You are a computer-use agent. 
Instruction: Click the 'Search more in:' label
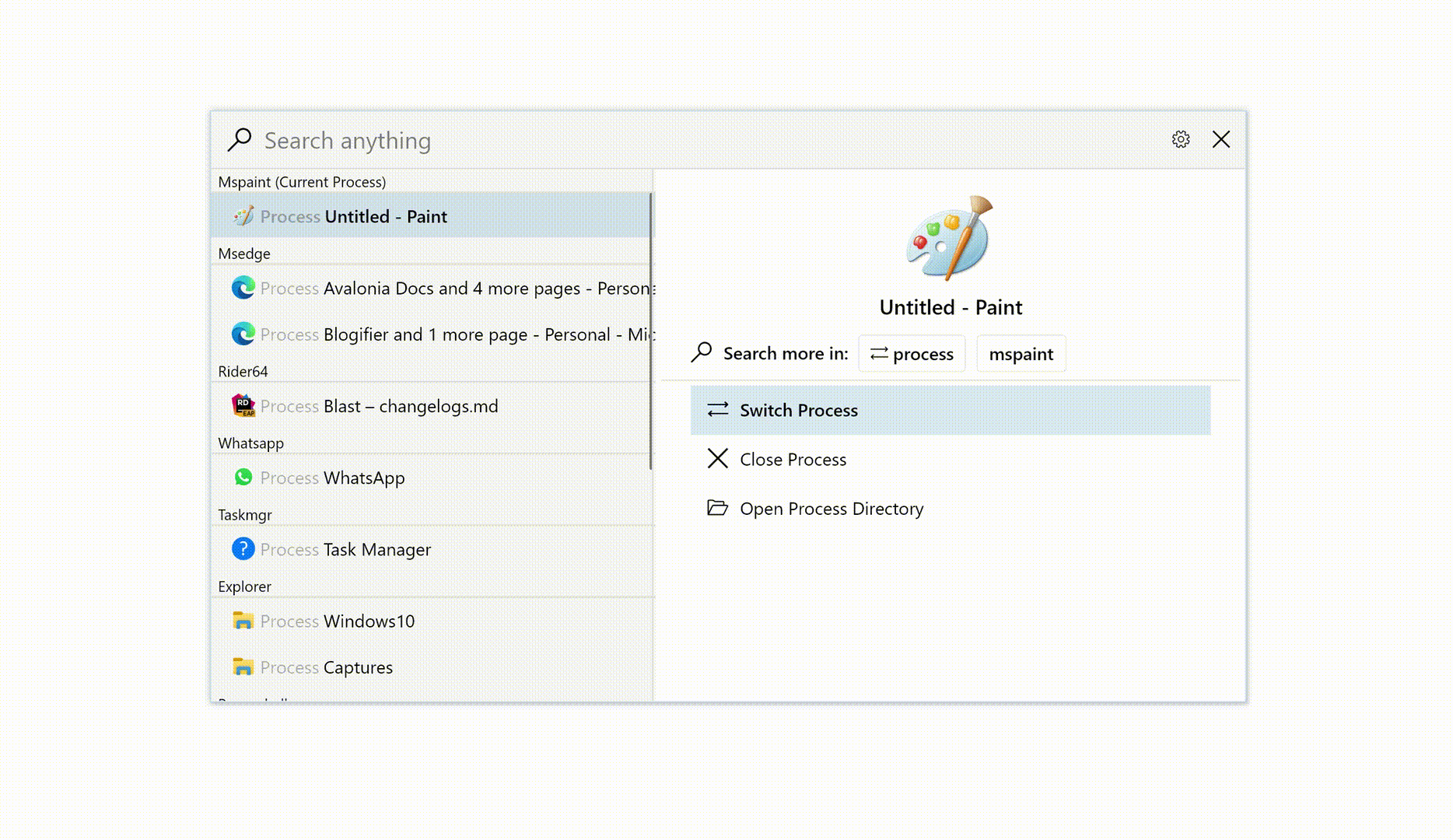(786, 354)
